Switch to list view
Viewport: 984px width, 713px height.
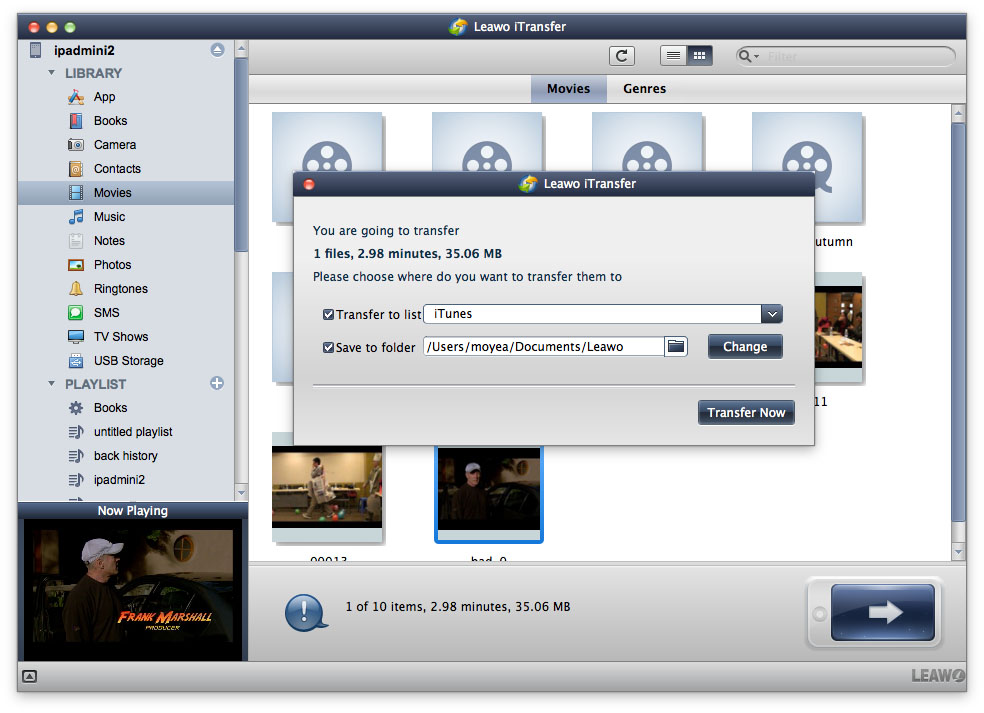[x=673, y=56]
